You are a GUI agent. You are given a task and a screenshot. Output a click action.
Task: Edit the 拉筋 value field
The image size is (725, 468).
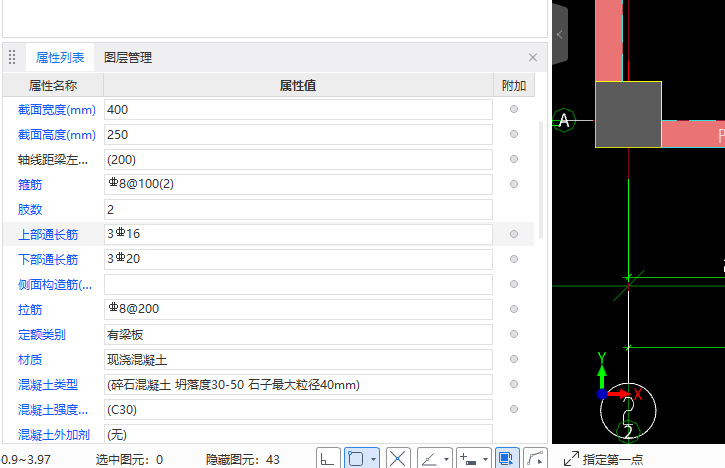(x=298, y=309)
